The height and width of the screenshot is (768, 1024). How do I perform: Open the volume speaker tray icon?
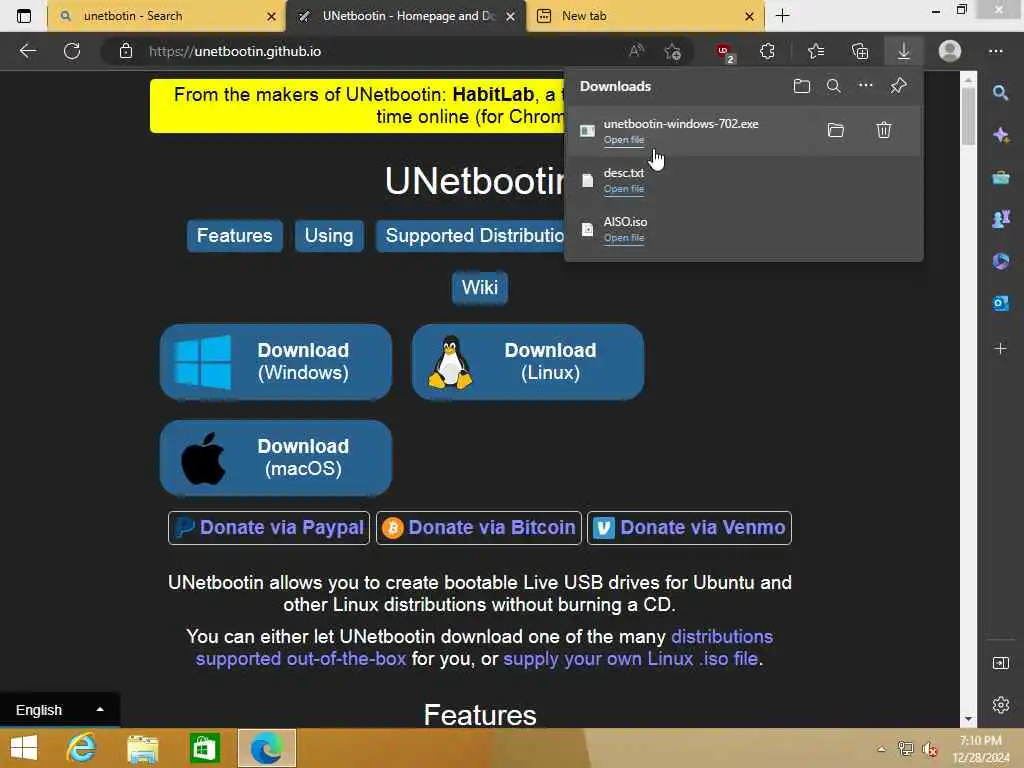(x=929, y=749)
